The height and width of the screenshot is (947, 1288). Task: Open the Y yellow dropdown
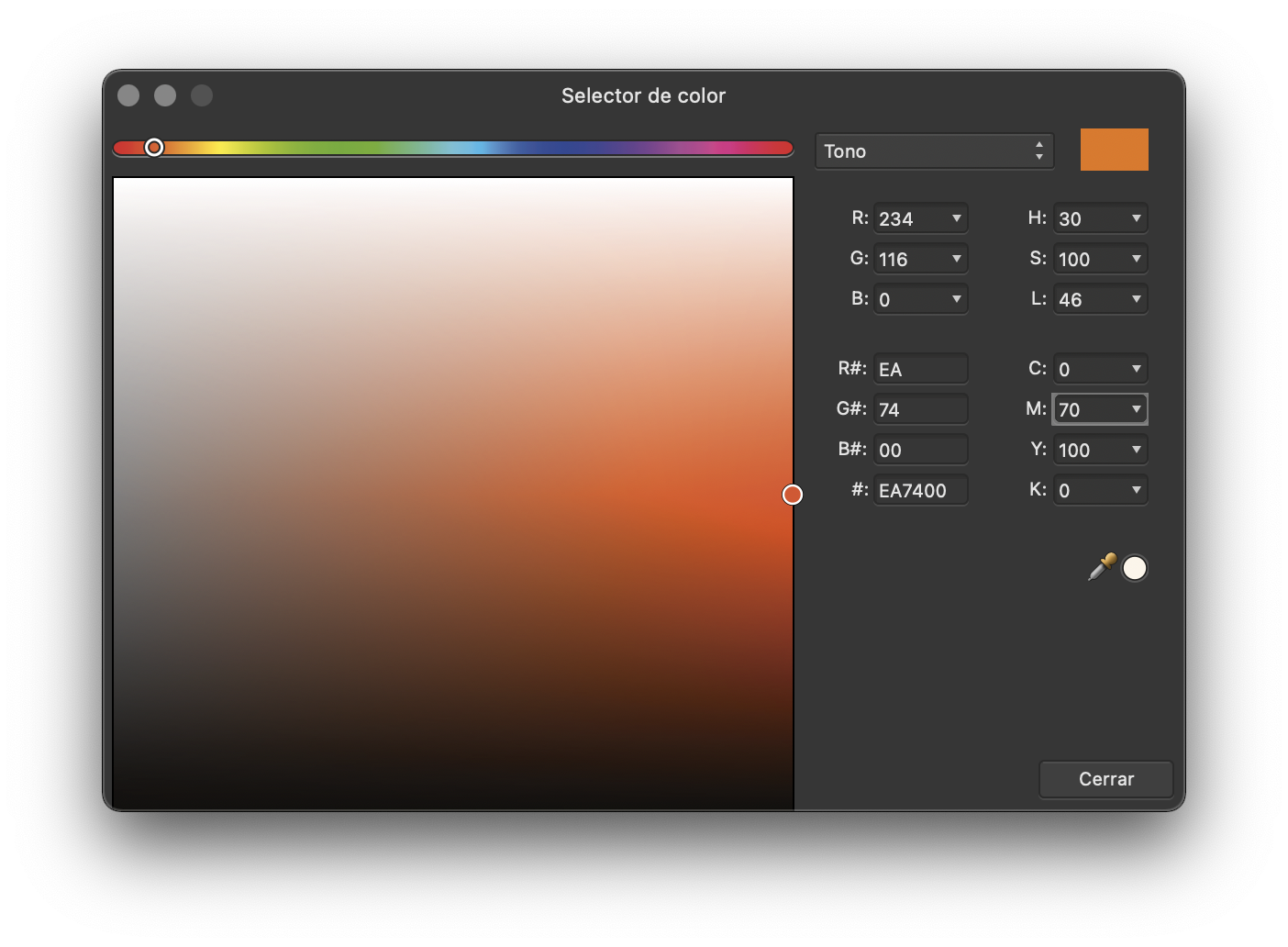(x=1136, y=450)
